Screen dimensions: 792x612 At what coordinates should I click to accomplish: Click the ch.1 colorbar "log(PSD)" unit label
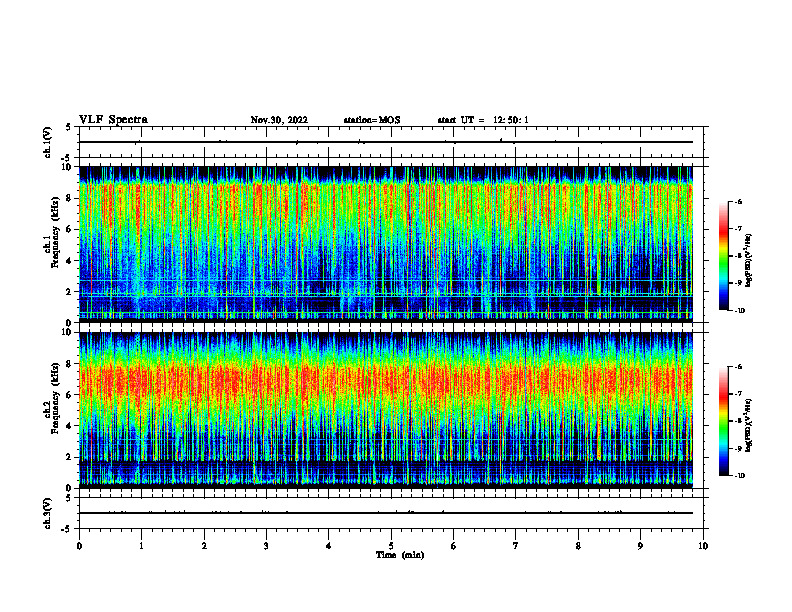749,260
